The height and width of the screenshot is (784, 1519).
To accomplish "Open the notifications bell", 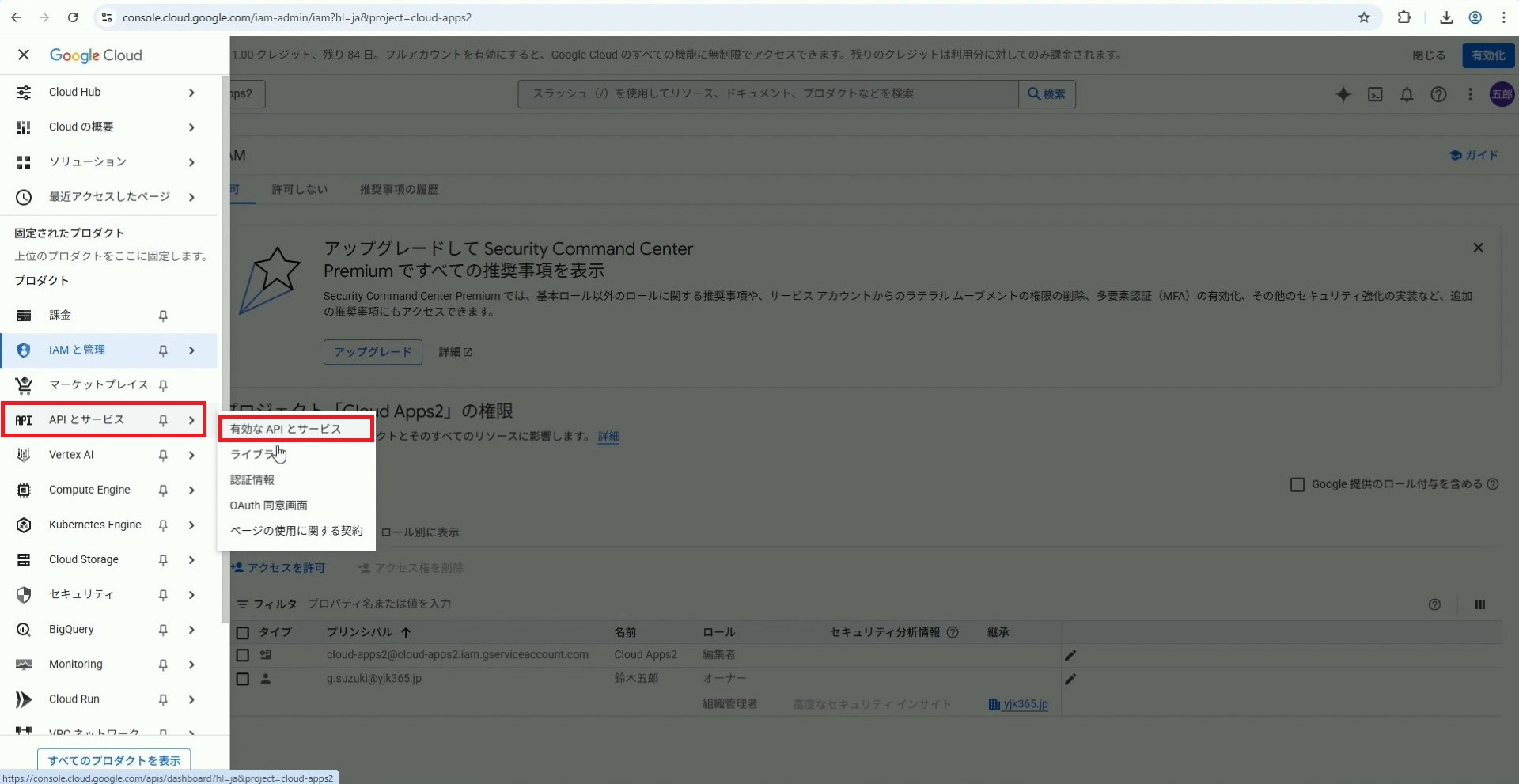I will point(1407,94).
